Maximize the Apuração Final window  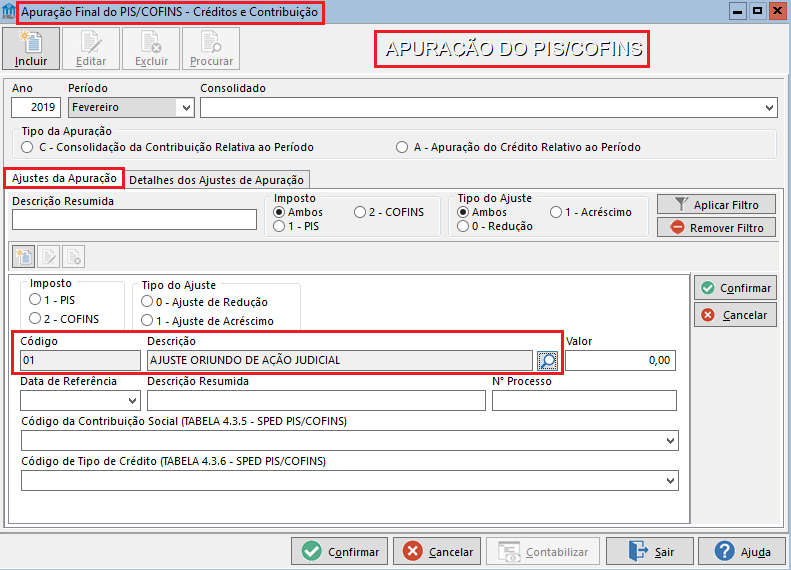tap(758, 11)
